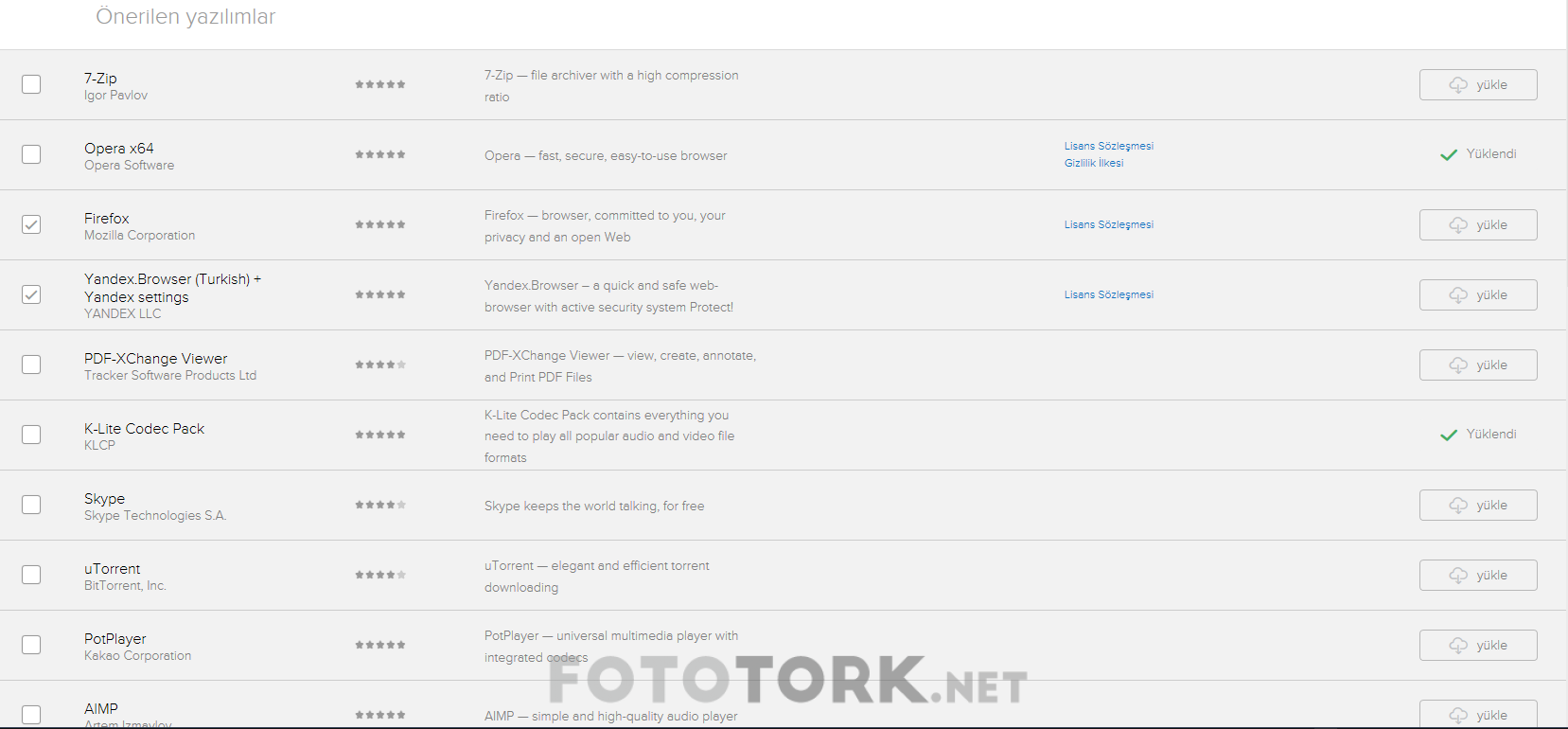The height and width of the screenshot is (729, 1568).
Task: Tick the uTorrent checkbox
Action: 31,575
